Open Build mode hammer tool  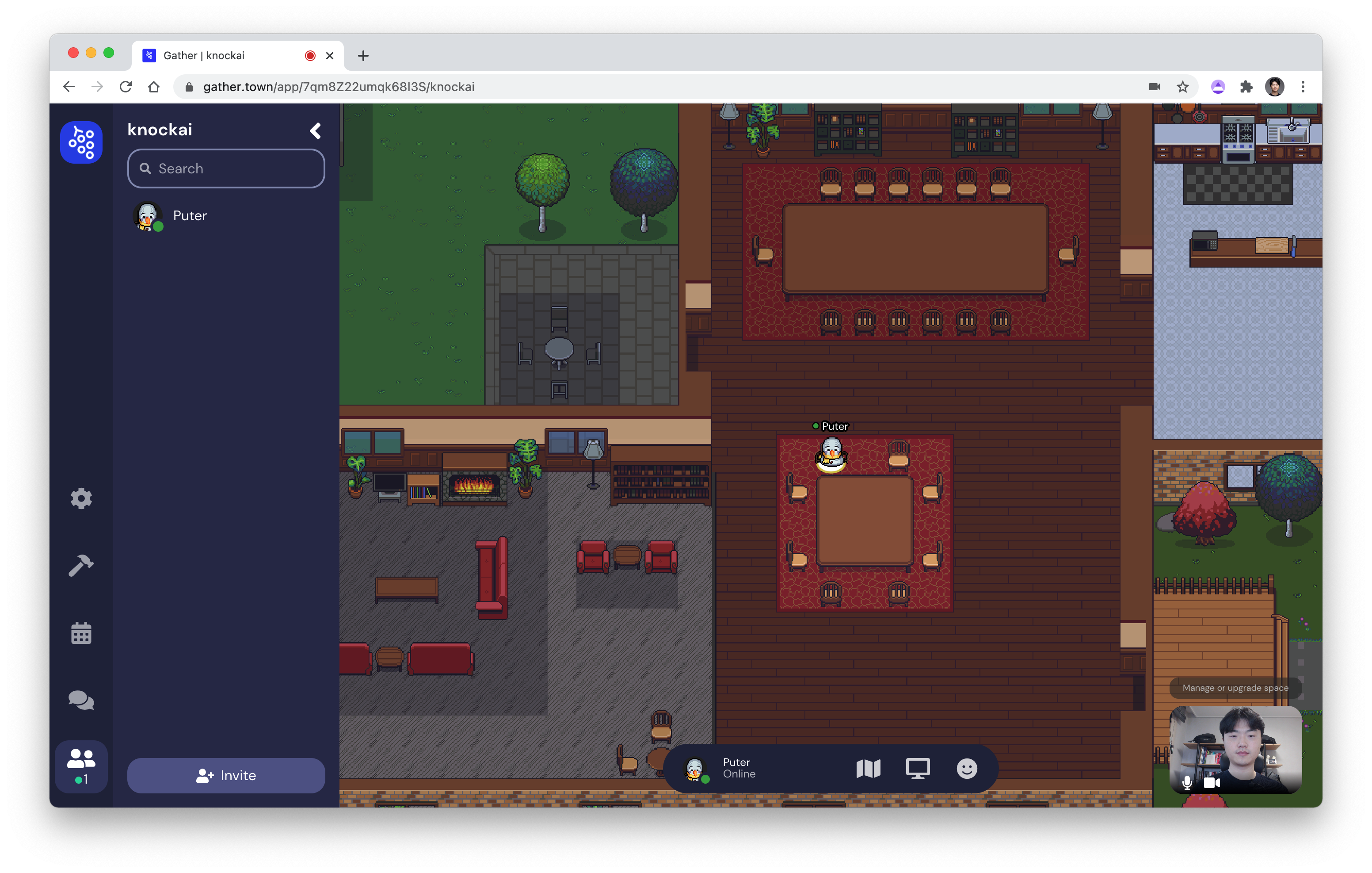[81, 565]
